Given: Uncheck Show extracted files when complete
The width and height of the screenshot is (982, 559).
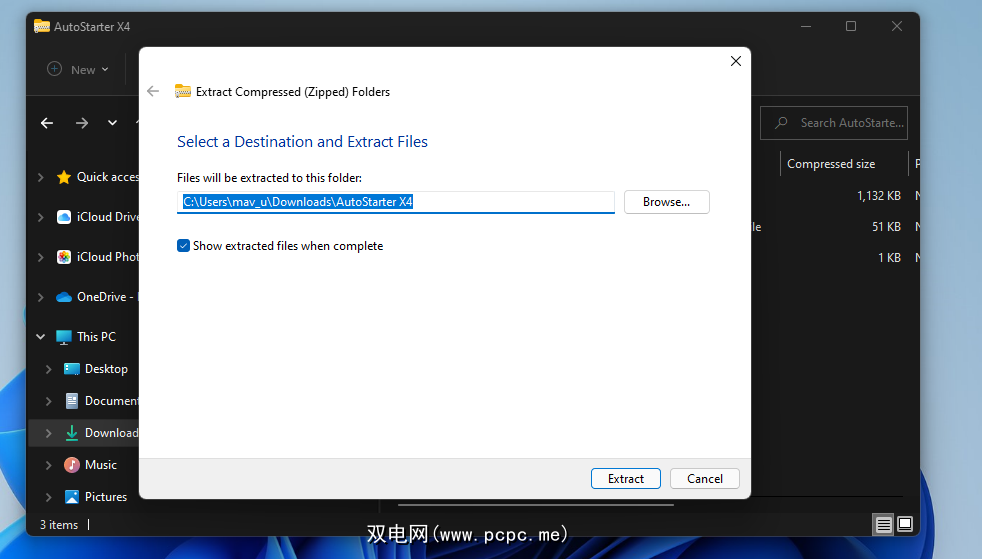Looking at the screenshot, I should click(x=183, y=245).
